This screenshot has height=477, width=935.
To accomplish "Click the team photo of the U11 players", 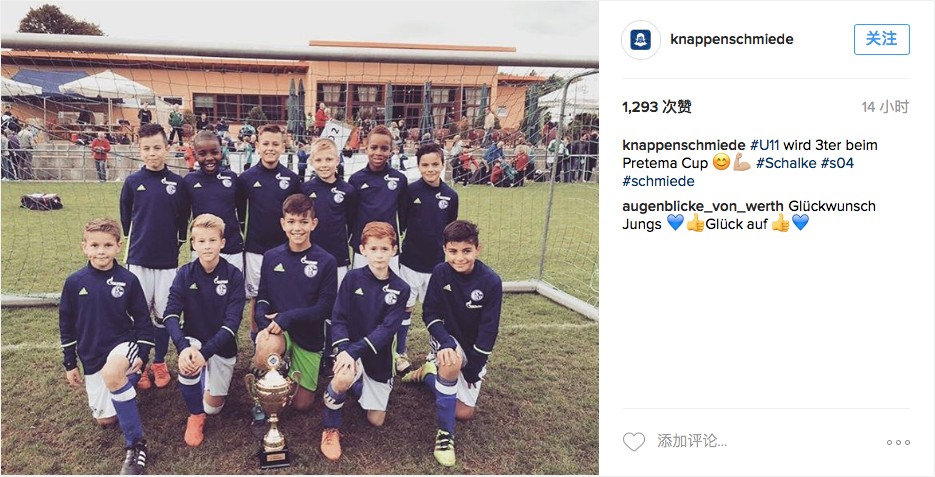I will [x=299, y=238].
